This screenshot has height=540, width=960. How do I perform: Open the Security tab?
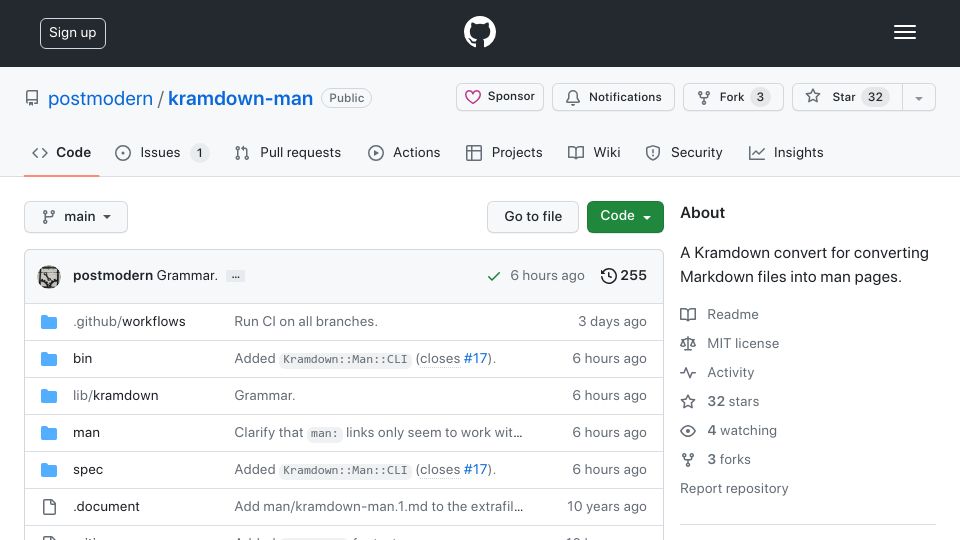coord(684,152)
